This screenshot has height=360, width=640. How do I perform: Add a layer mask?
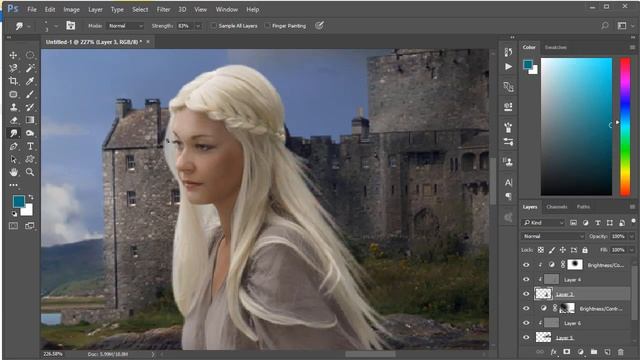pos(567,352)
